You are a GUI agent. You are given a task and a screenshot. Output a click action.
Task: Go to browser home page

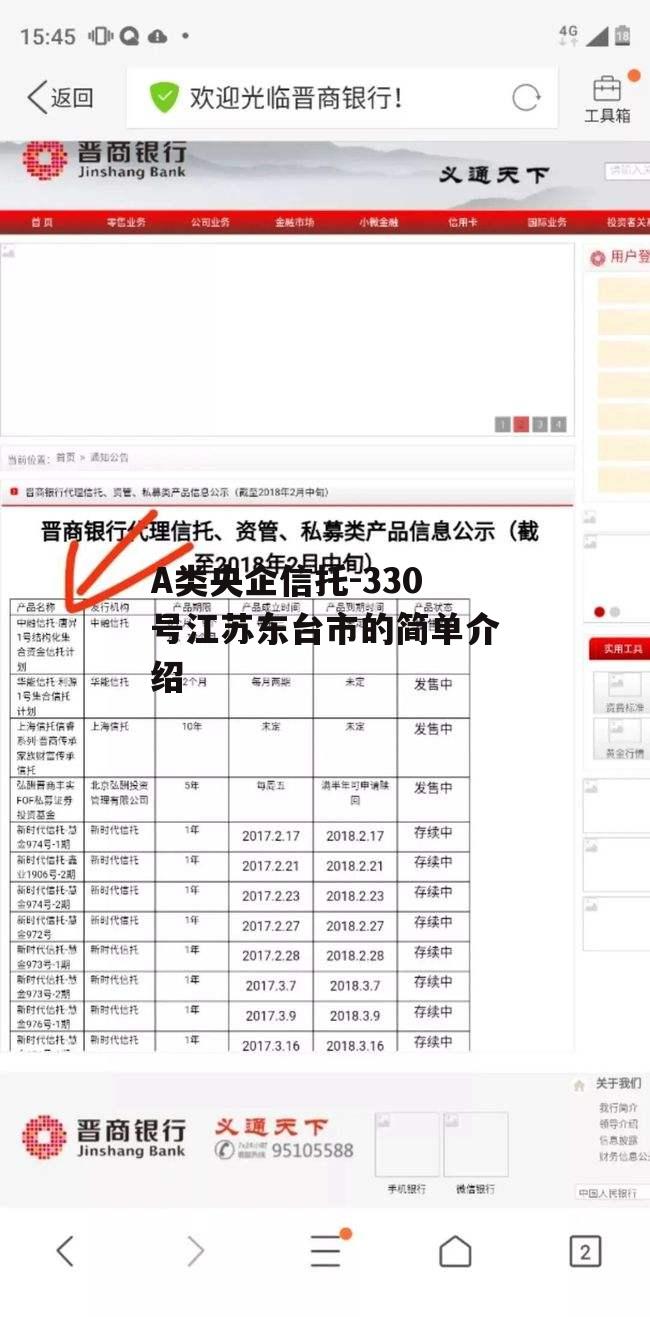(455, 1250)
